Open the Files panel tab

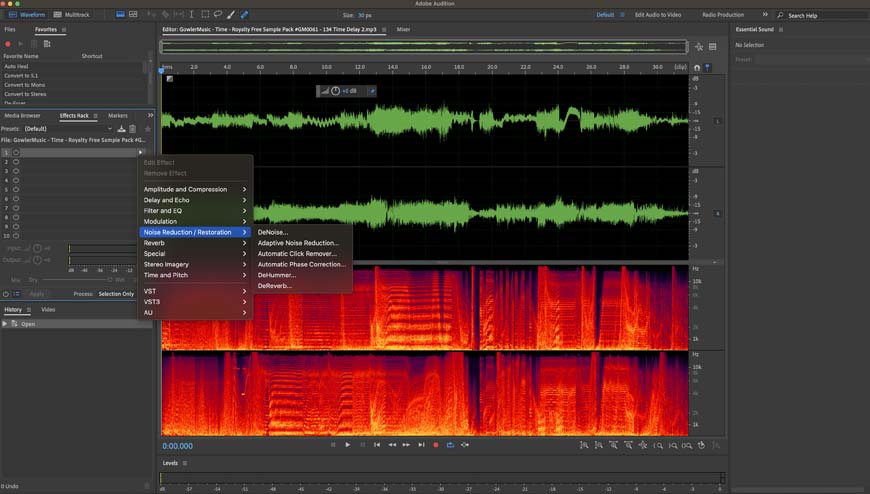coord(10,29)
